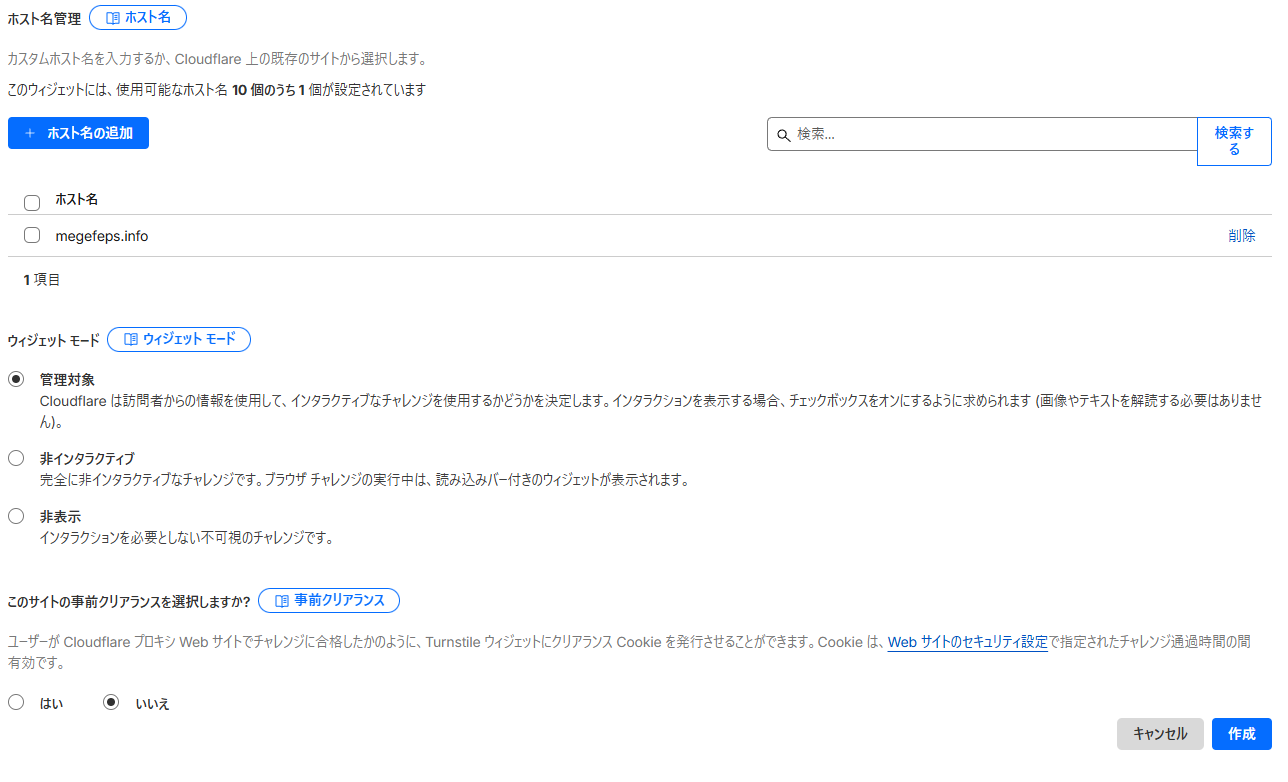The width and height of the screenshot is (1288, 782).
Task: Click the book icon in 事前クリアランス badge
Action: [281, 601]
